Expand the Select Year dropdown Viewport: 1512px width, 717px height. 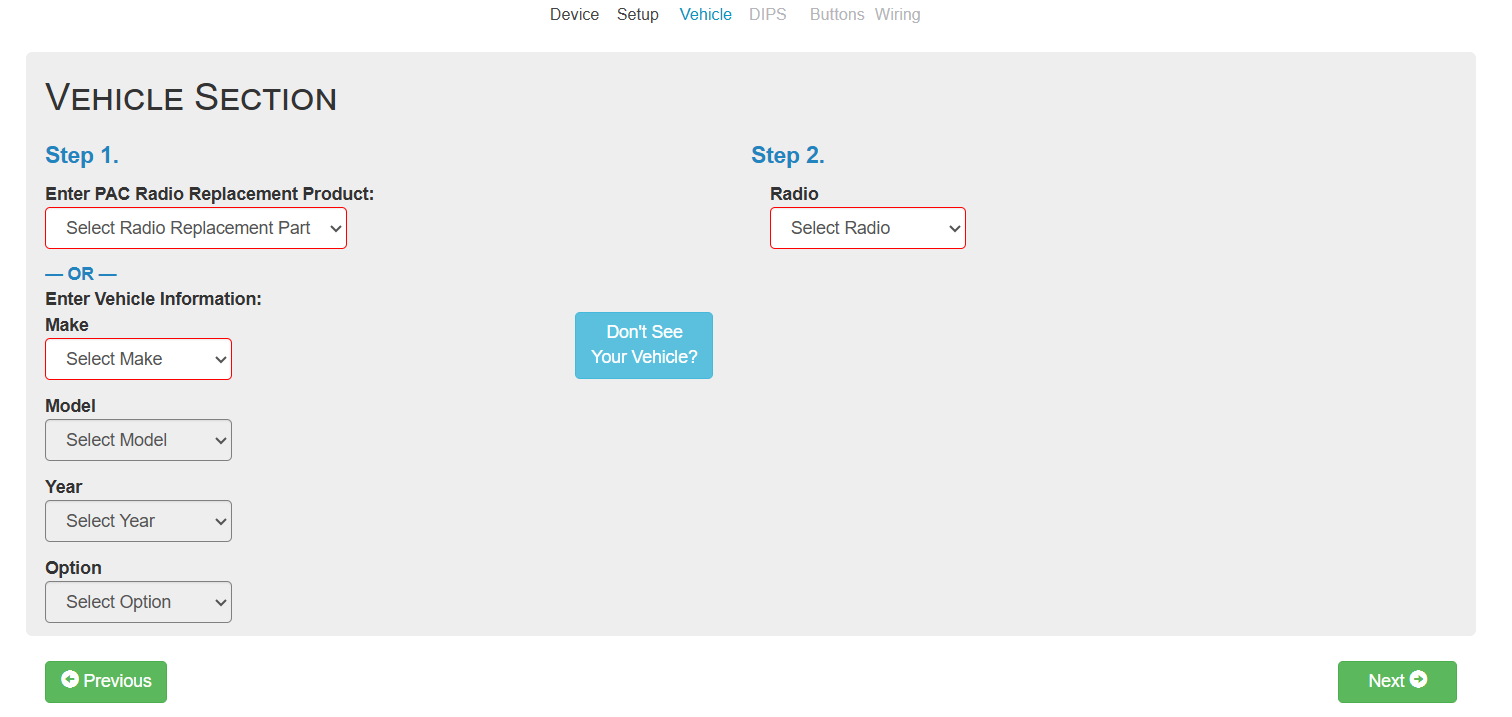tap(138, 521)
